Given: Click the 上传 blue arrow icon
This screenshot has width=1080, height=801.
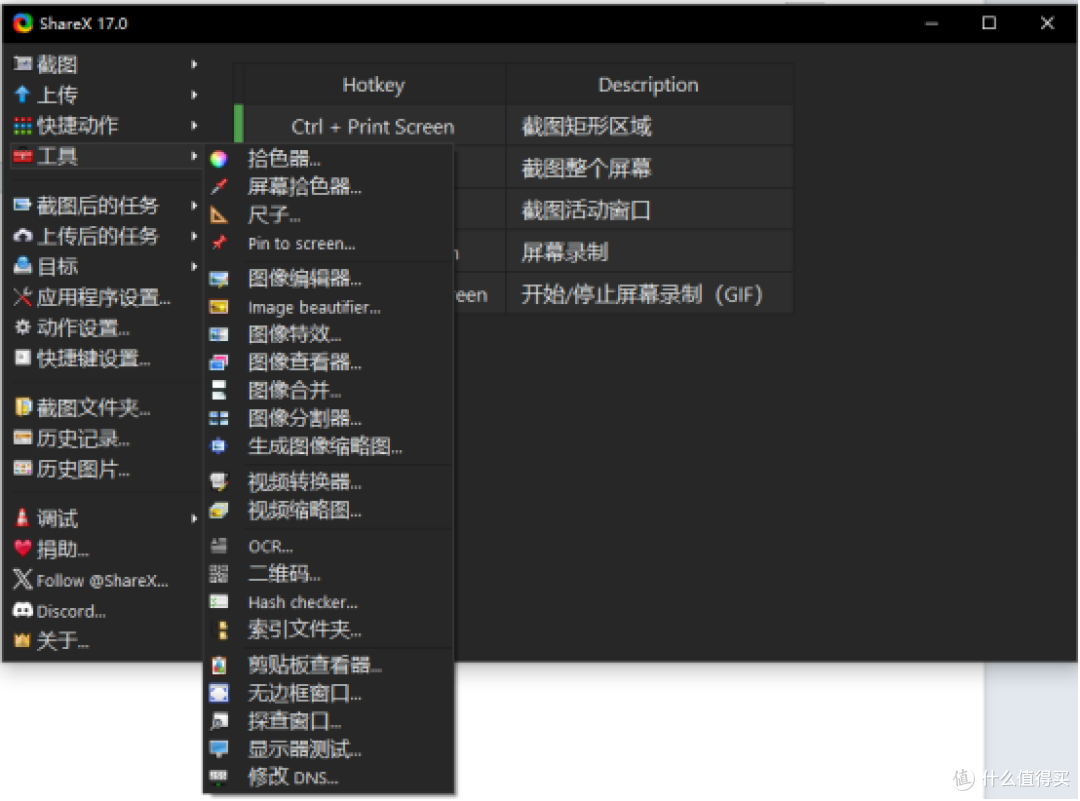Looking at the screenshot, I should [x=22, y=94].
